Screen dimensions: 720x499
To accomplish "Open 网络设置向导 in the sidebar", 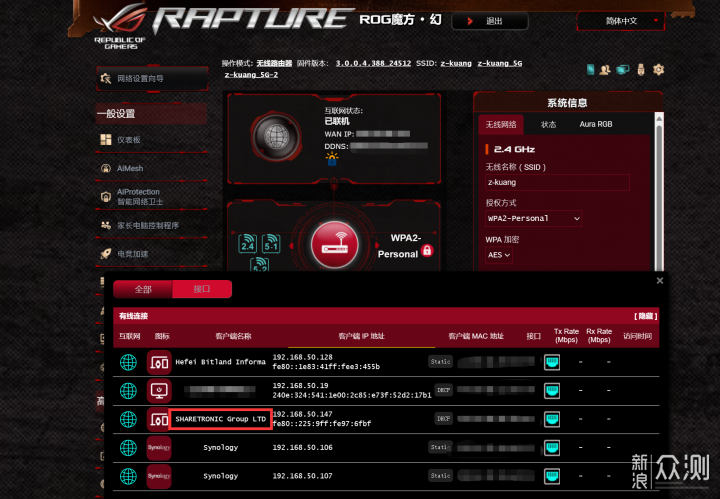I will click(152, 79).
